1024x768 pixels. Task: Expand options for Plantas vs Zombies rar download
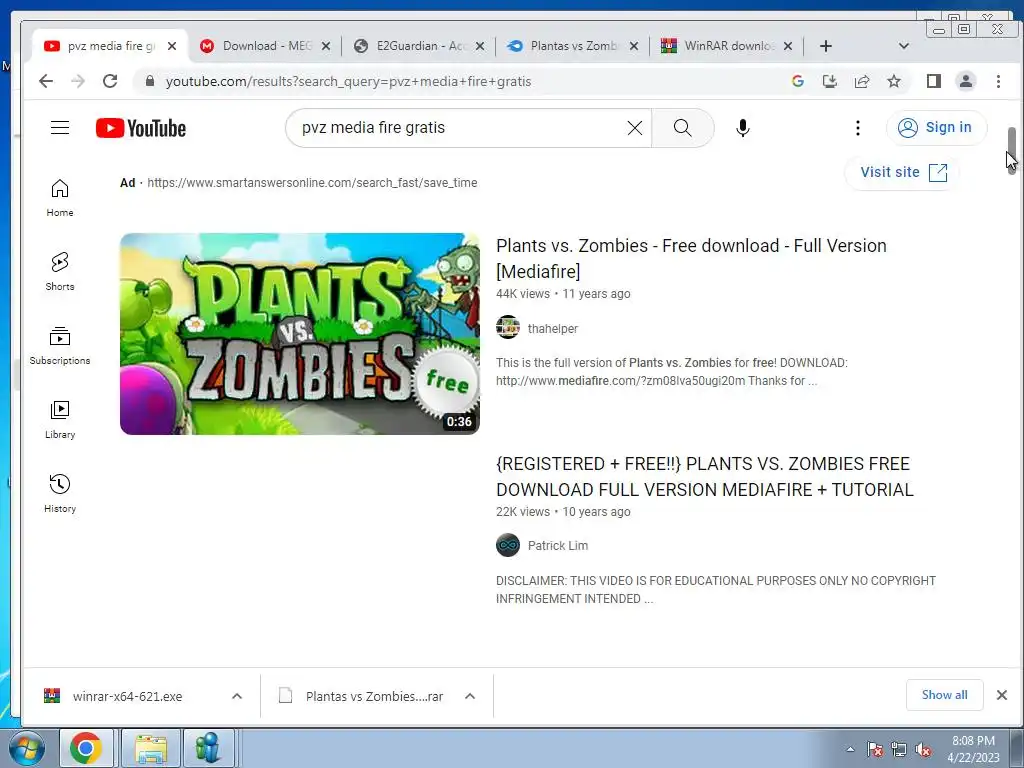pos(470,696)
